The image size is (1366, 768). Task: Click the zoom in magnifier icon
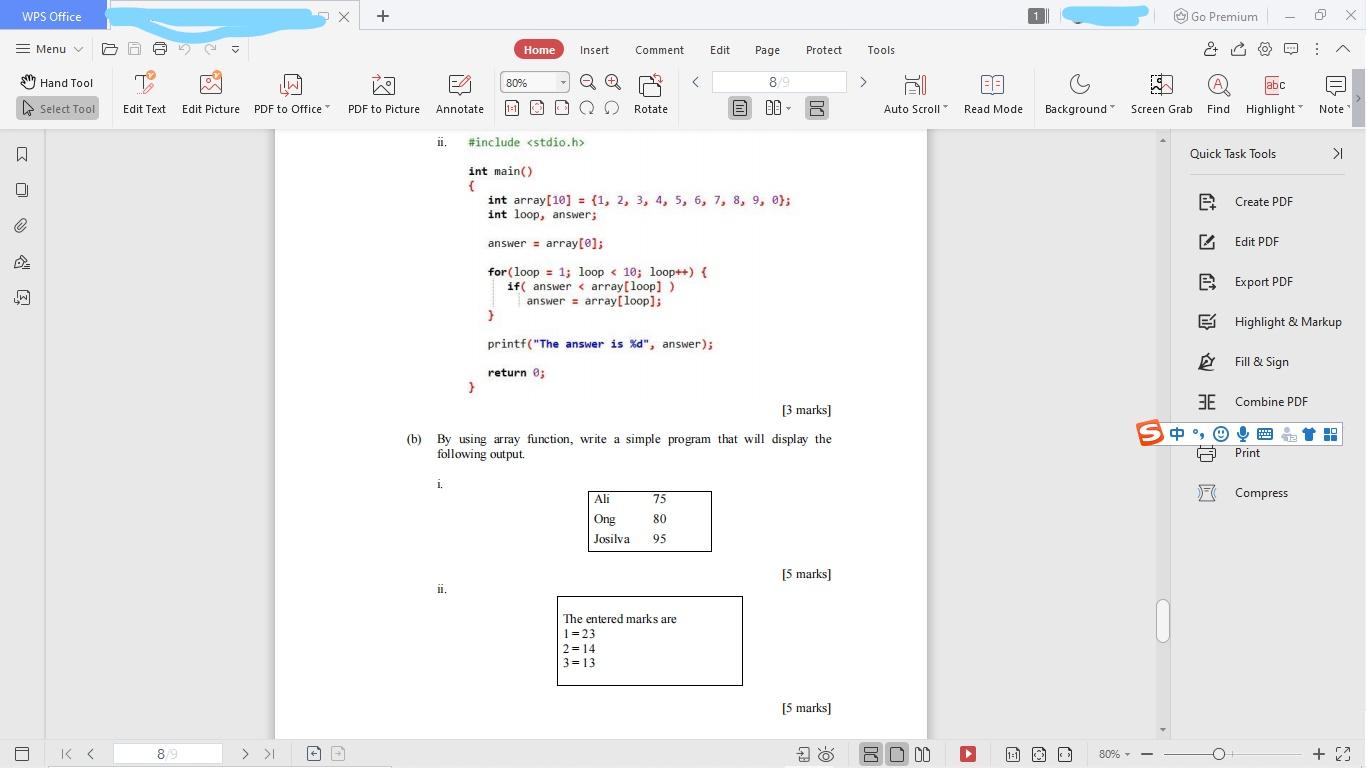coord(613,83)
